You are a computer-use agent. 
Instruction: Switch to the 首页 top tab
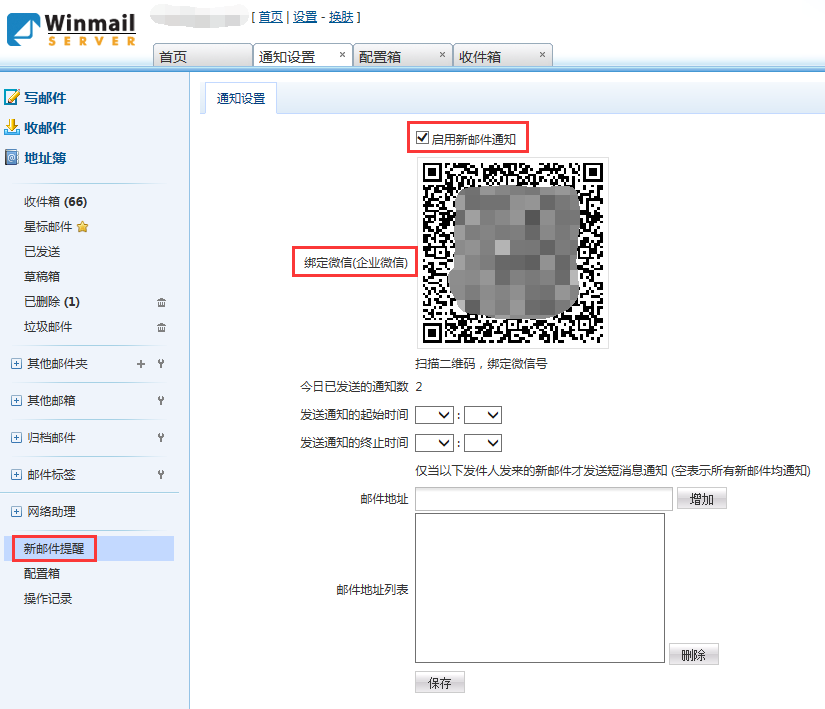click(x=203, y=55)
